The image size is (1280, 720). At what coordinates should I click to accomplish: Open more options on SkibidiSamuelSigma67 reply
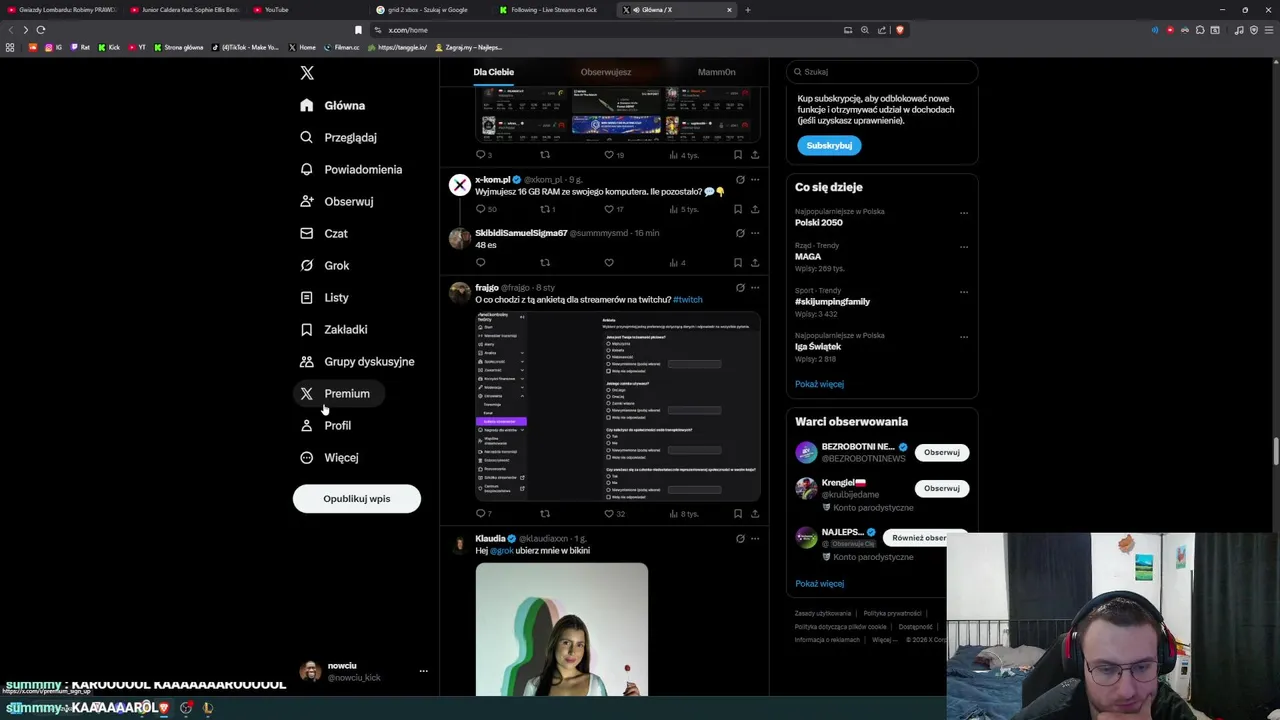point(755,233)
